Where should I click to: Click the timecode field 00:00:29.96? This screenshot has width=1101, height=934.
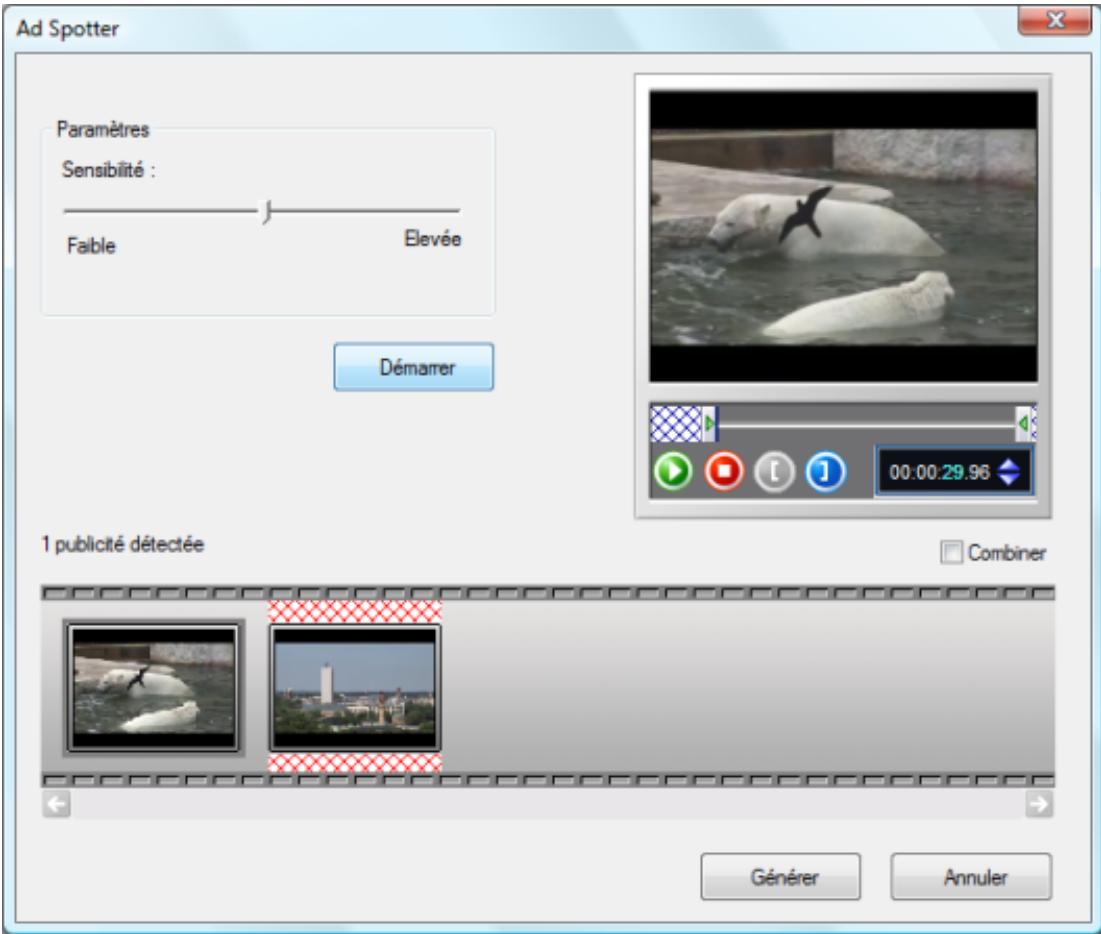pyautogui.click(x=939, y=472)
